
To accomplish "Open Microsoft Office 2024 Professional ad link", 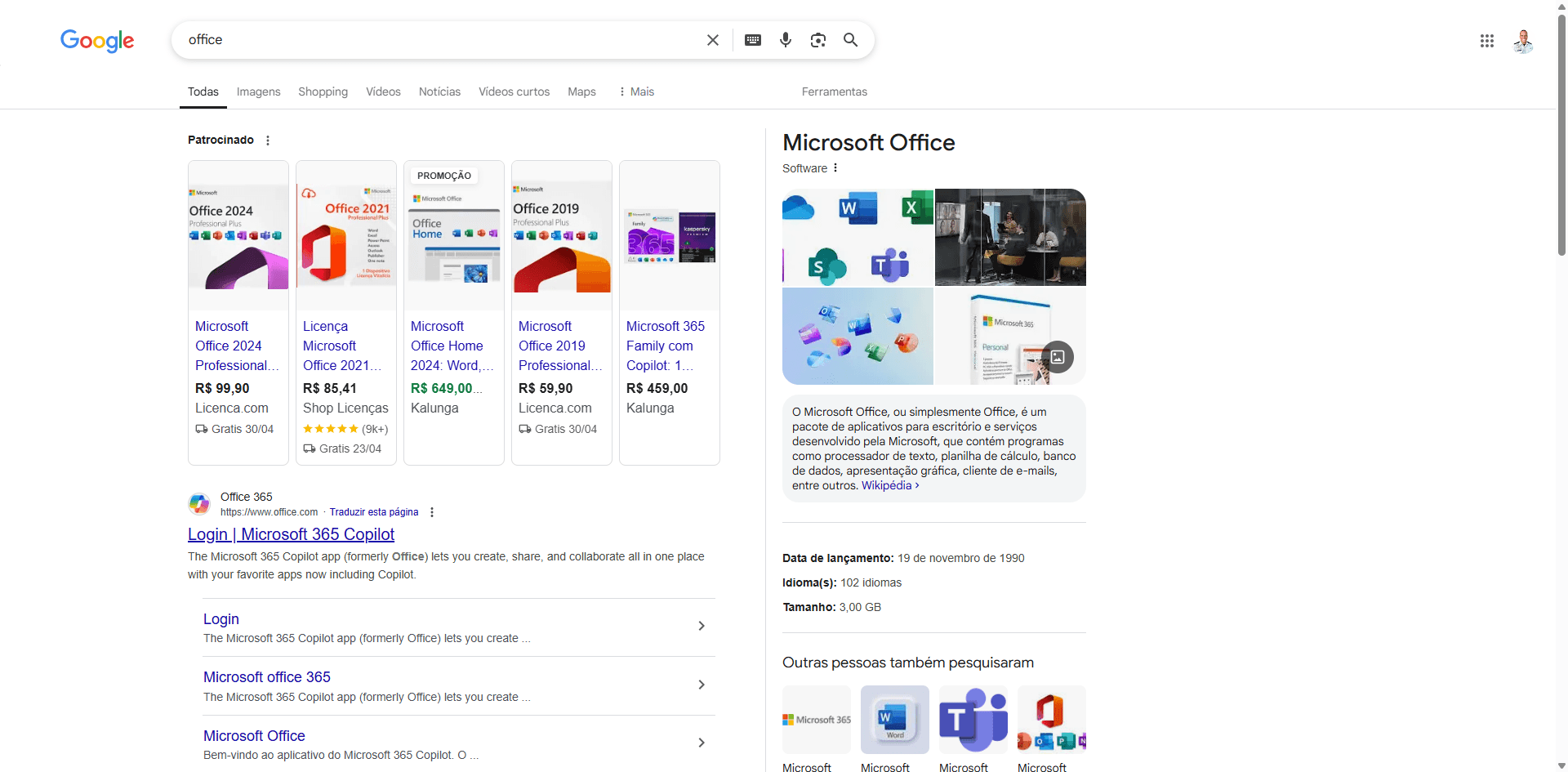I will pyautogui.click(x=237, y=346).
